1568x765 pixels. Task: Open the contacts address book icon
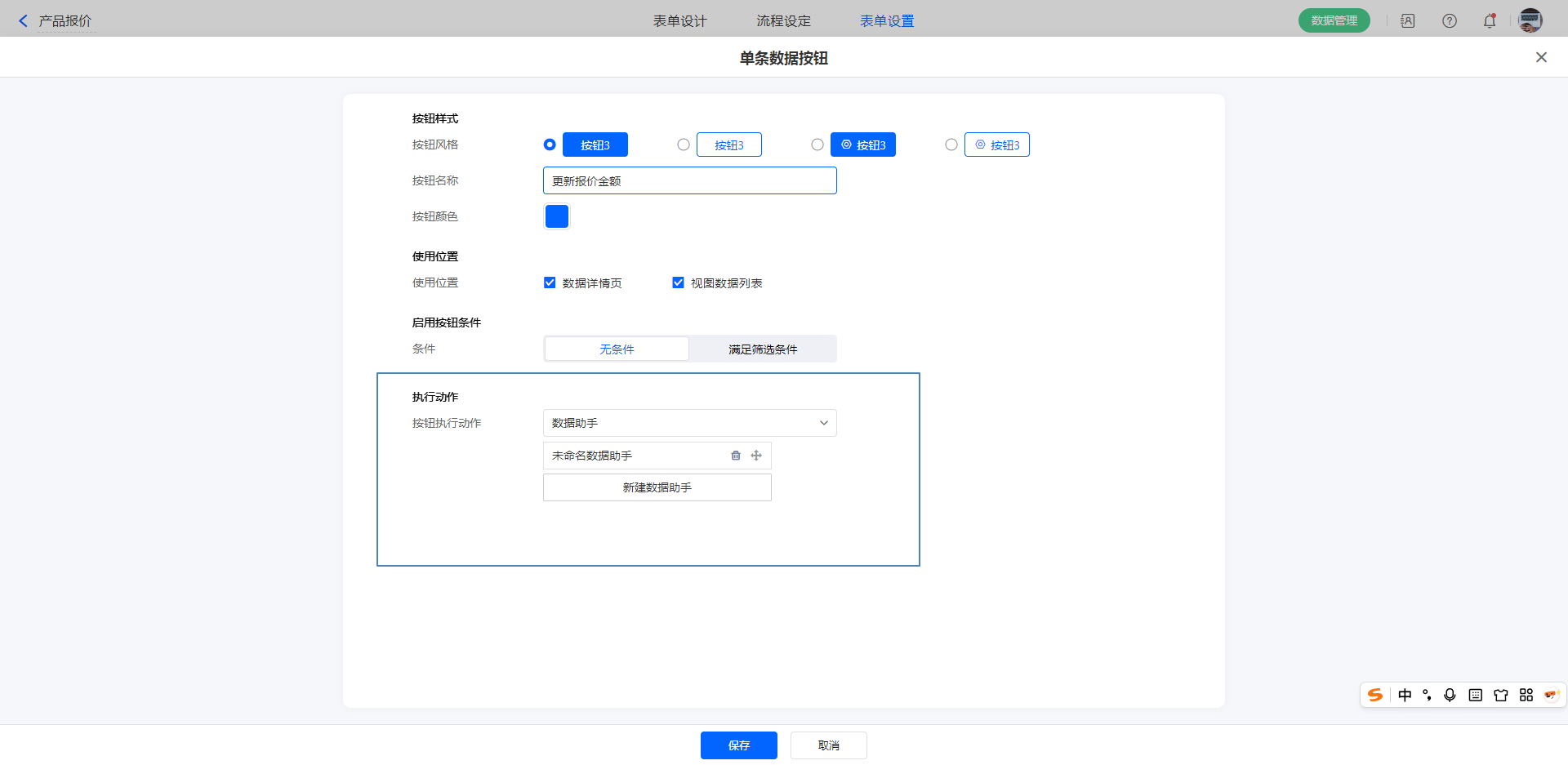point(1408,21)
